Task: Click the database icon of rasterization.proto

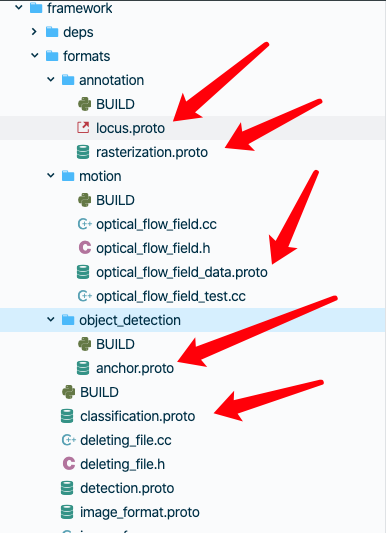Action: tap(83, 152)
